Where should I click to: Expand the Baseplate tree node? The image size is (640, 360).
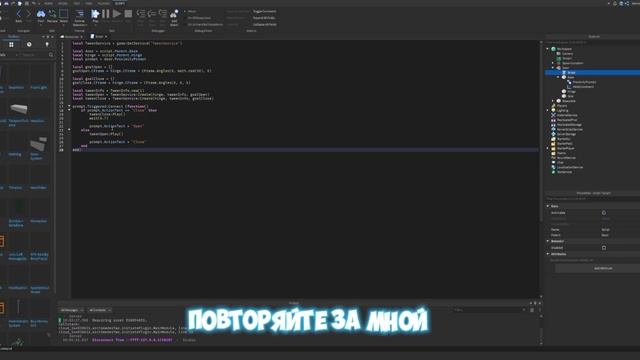point(553,101)
